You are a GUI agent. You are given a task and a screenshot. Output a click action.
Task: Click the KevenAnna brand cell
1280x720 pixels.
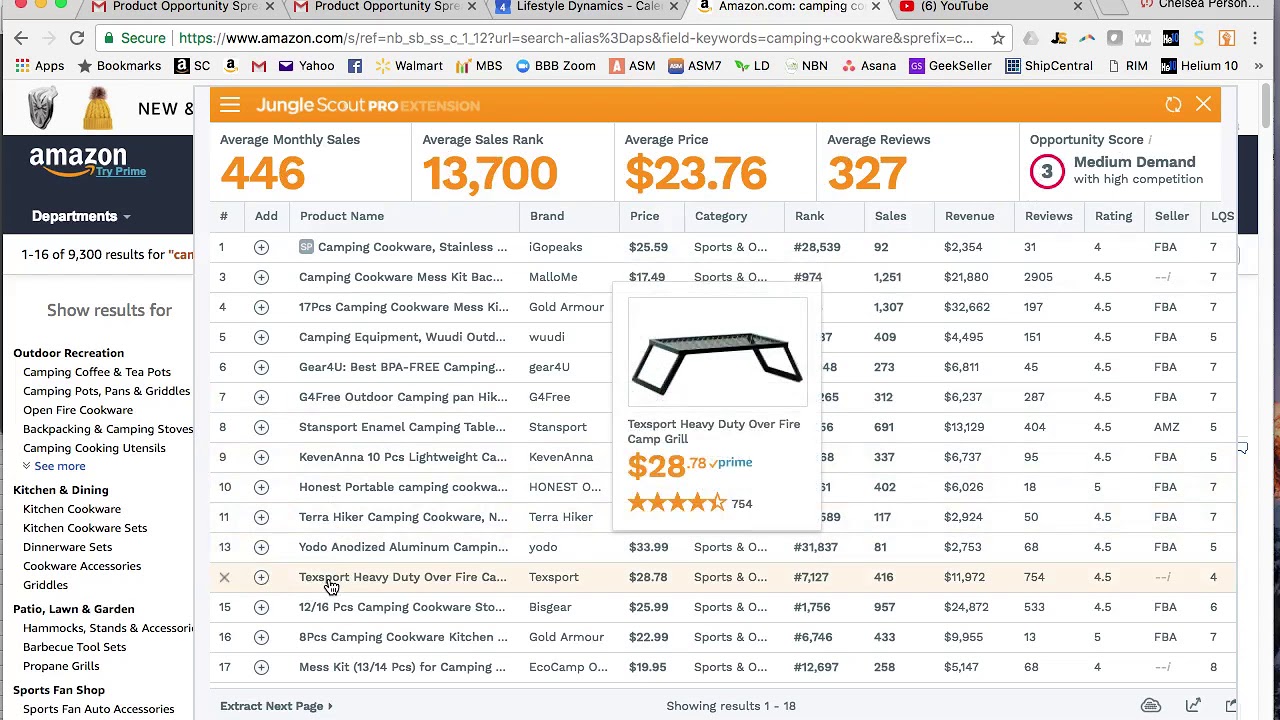point(560,457)
